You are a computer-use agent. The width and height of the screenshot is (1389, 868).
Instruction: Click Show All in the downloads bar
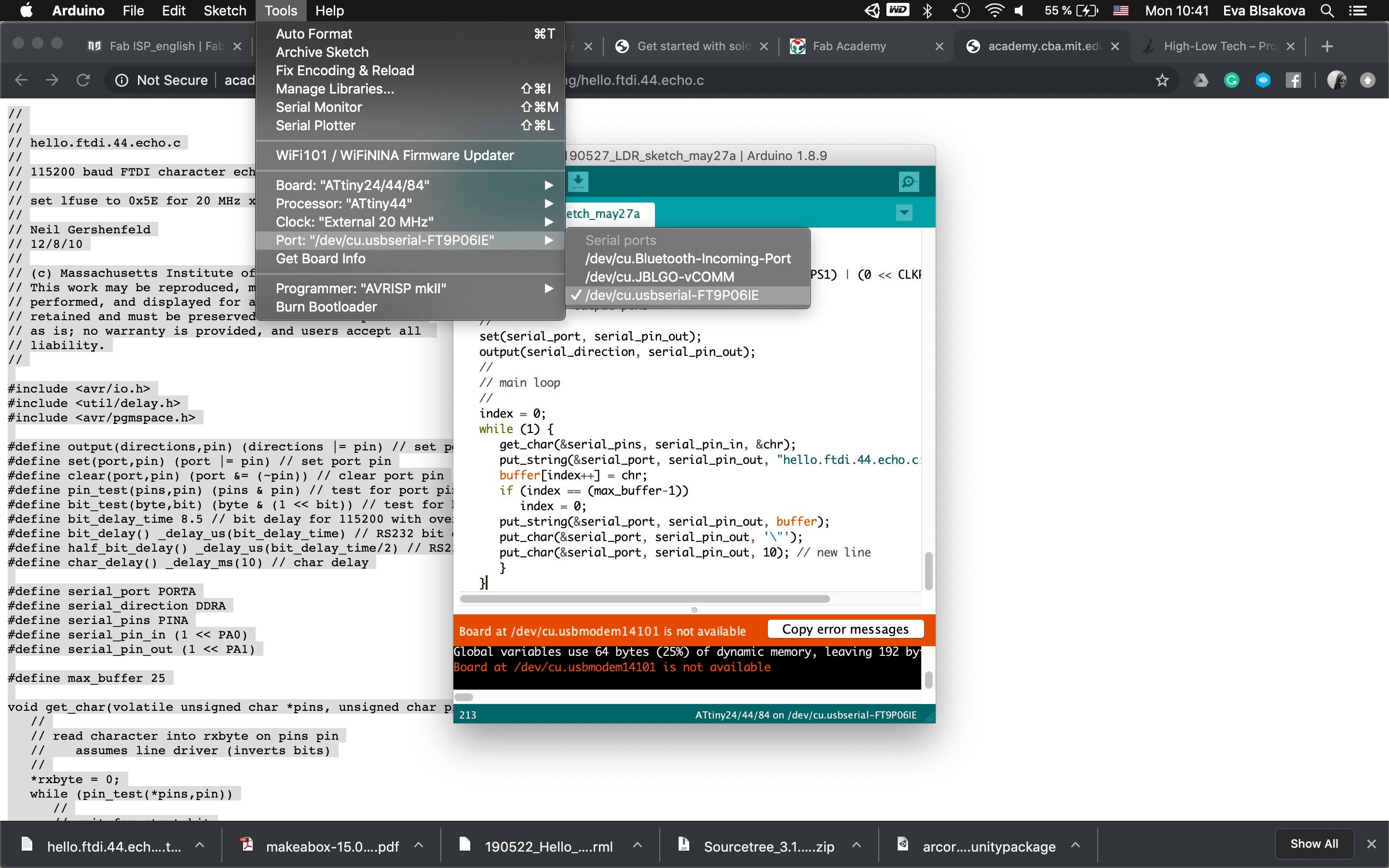point(1314,844)
